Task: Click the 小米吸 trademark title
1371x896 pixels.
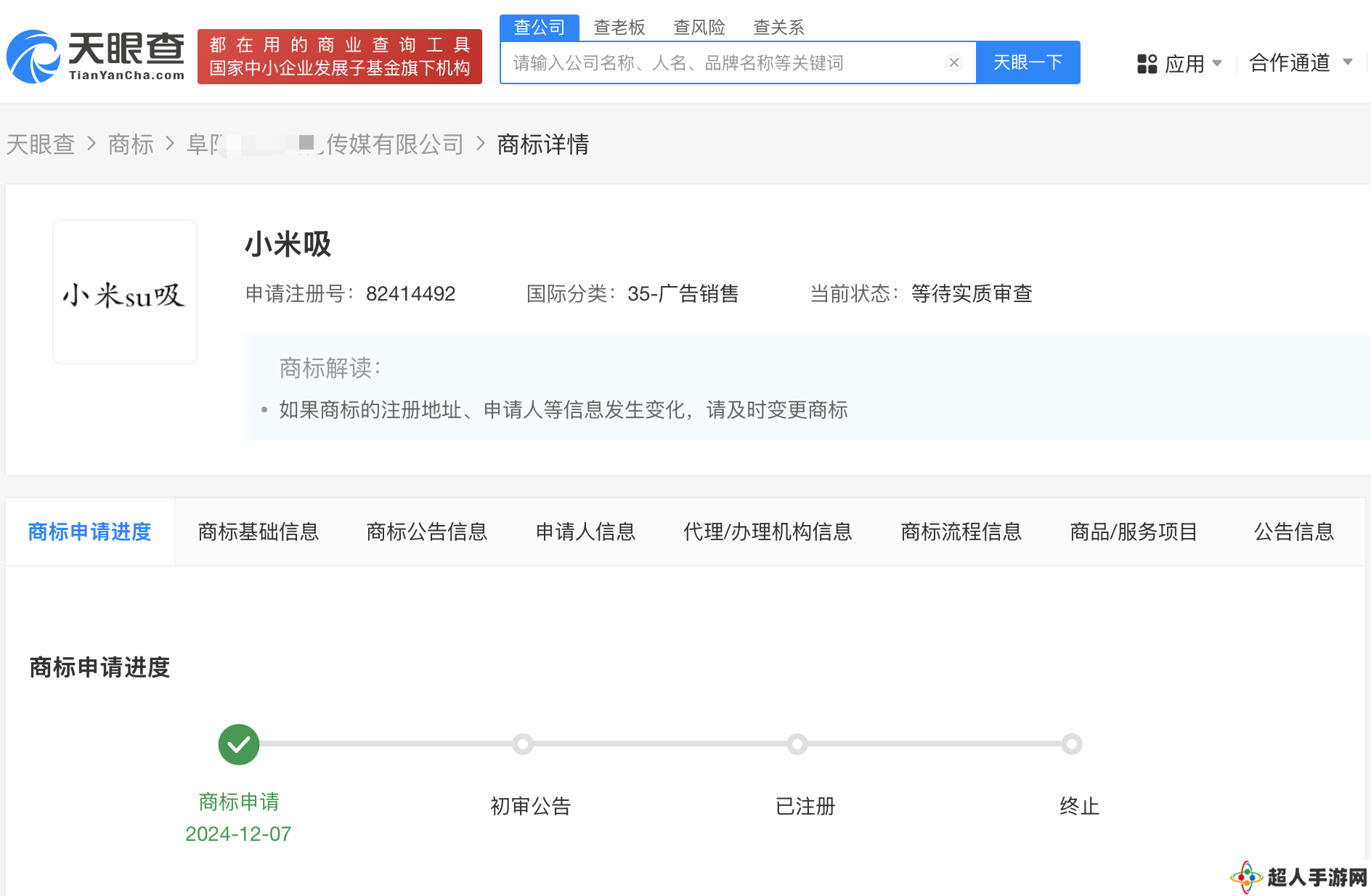Action: (x=288, y=244)
